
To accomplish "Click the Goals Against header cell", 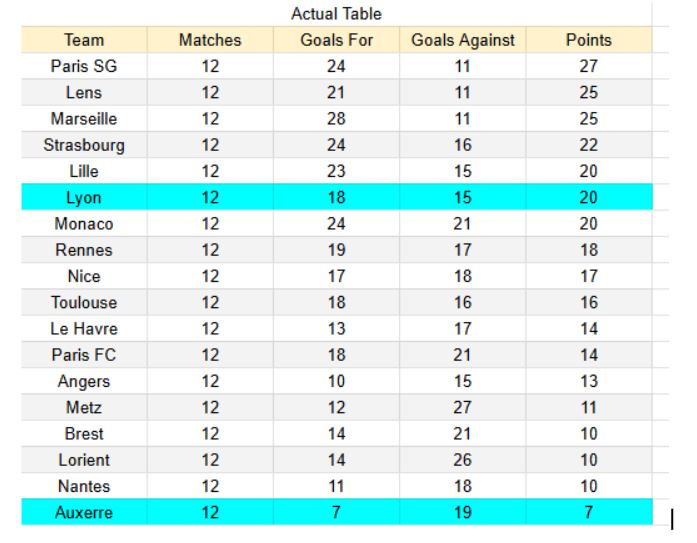I will pos(463,41).
